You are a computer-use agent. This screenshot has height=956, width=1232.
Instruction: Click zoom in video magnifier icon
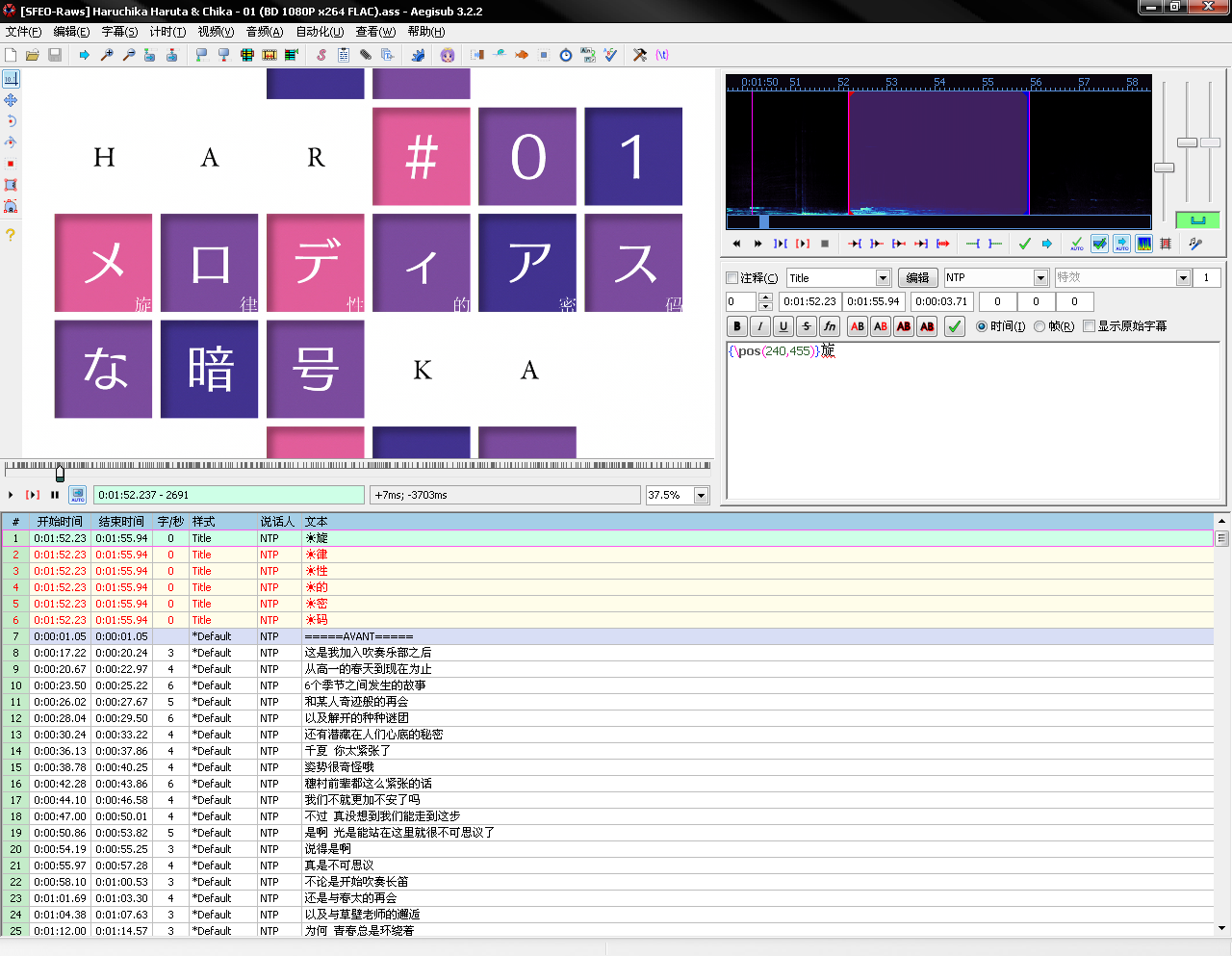coord(107,55)
